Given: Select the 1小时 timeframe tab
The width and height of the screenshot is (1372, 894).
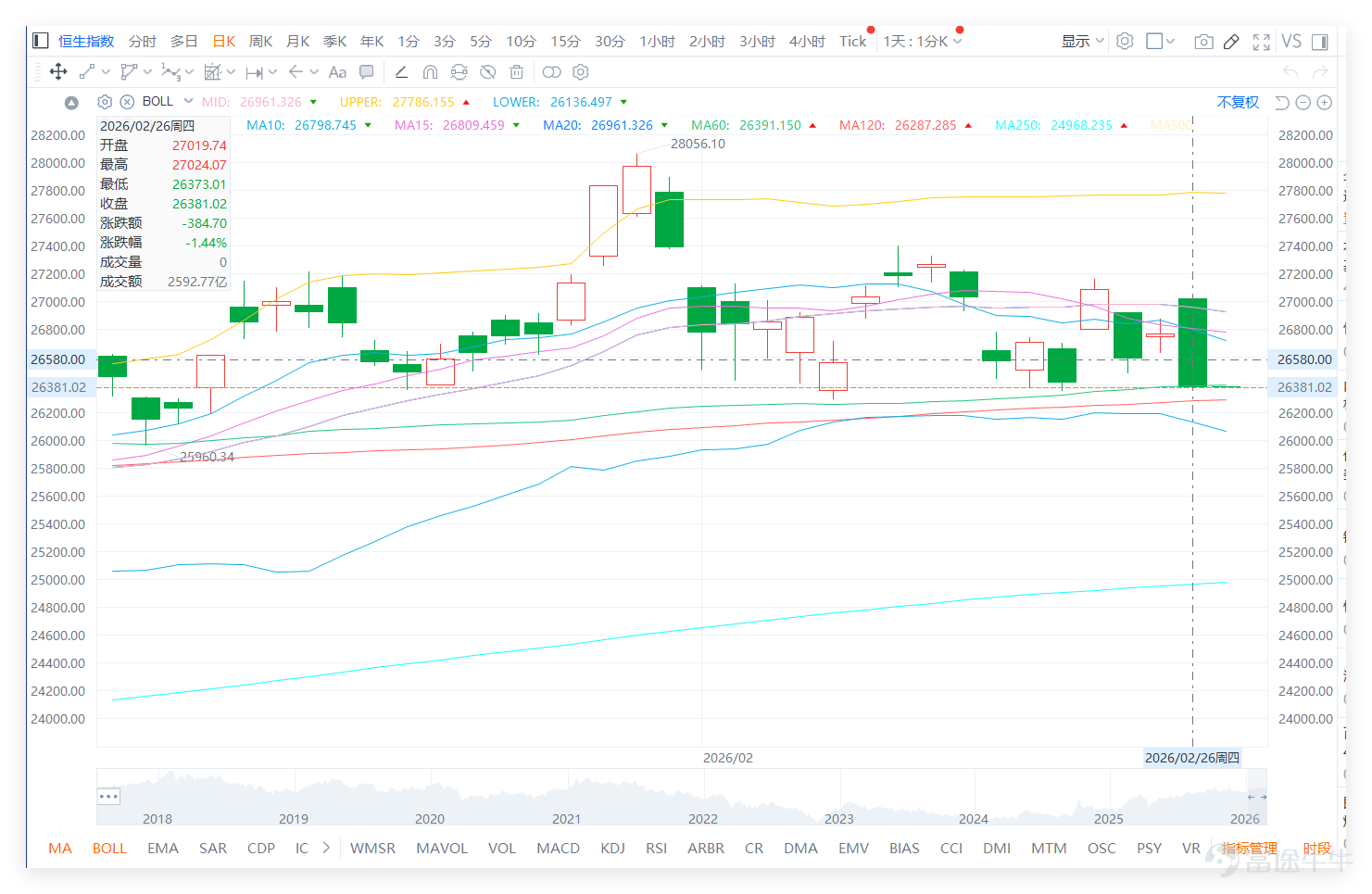Looking at the screenshot, I should 657,41.
